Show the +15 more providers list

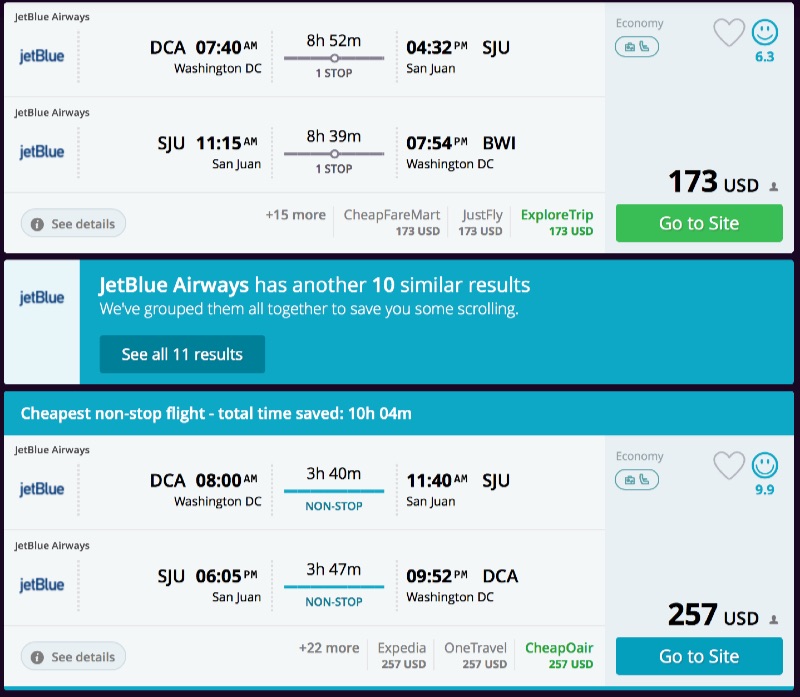coord(295,215)
